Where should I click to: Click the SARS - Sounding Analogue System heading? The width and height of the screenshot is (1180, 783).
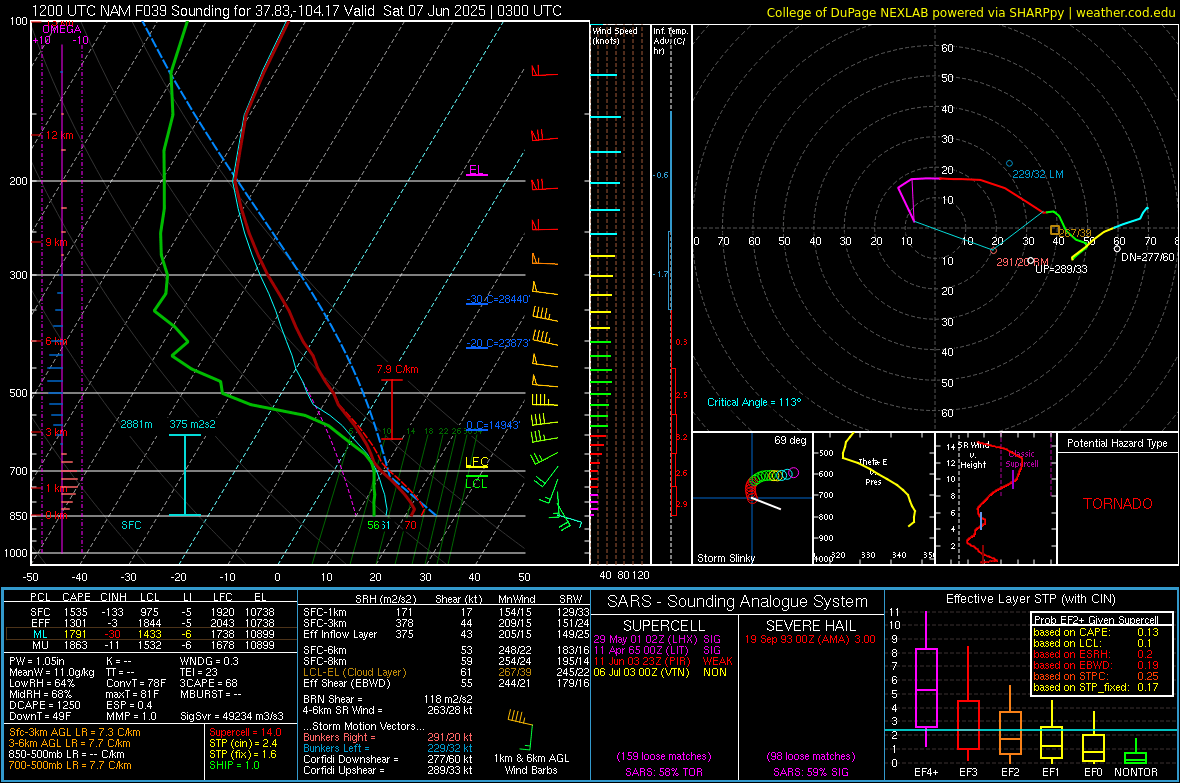[x=738, y=602]
